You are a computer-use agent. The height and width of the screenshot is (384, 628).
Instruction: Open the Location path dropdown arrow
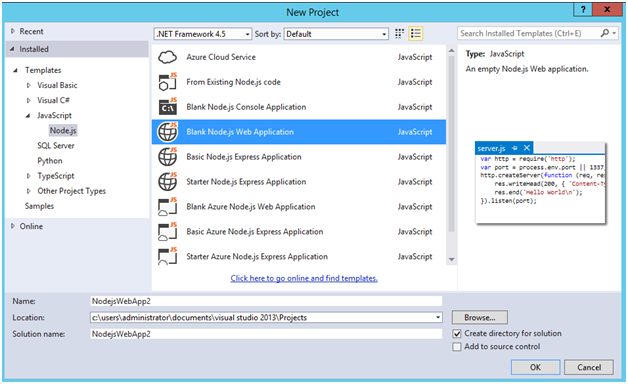coord(438,318)
